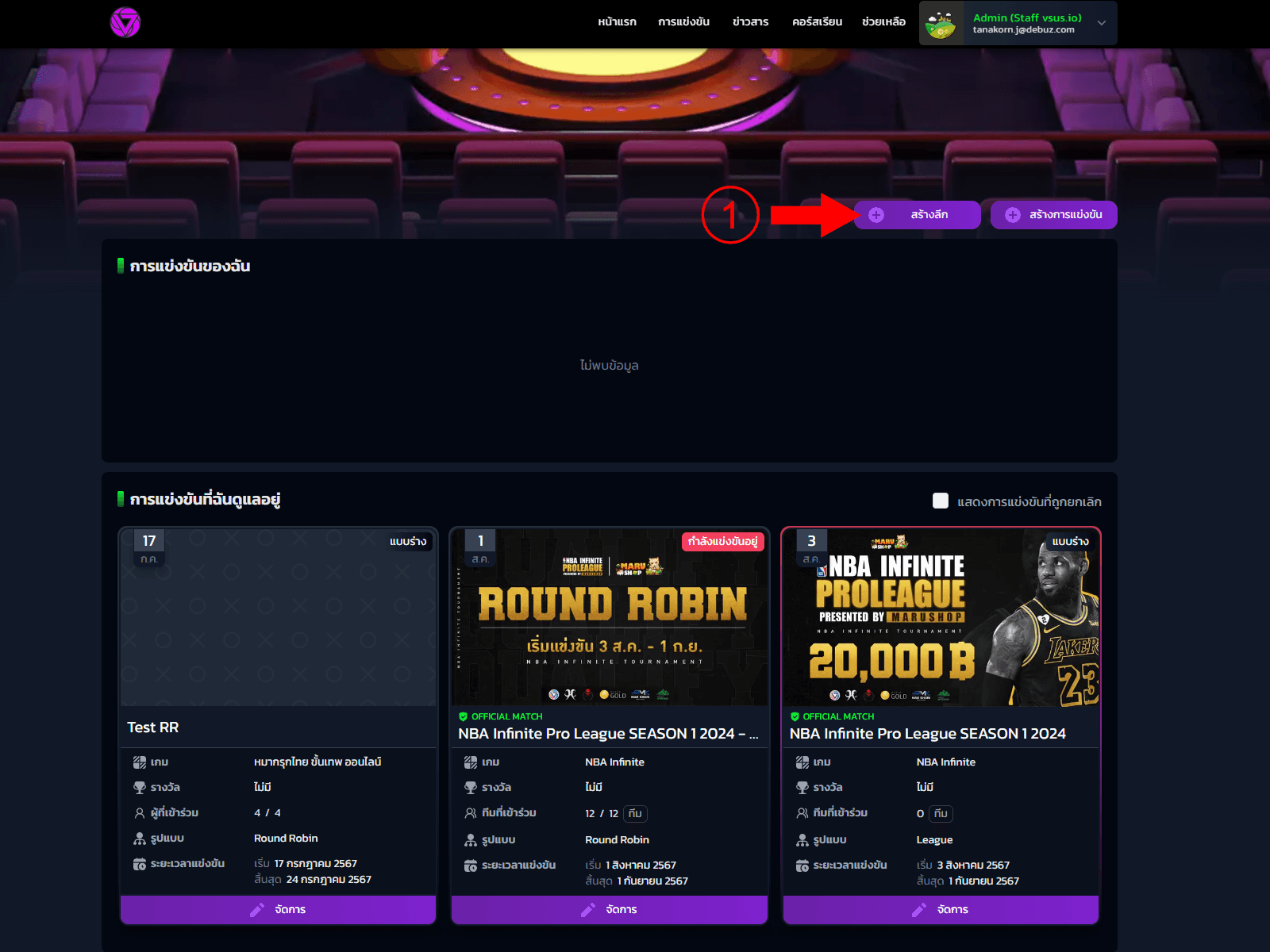Click แบบร่าง badge on League card
Viewport: 1270px width, 952px height.
[x=1071, y=542]
